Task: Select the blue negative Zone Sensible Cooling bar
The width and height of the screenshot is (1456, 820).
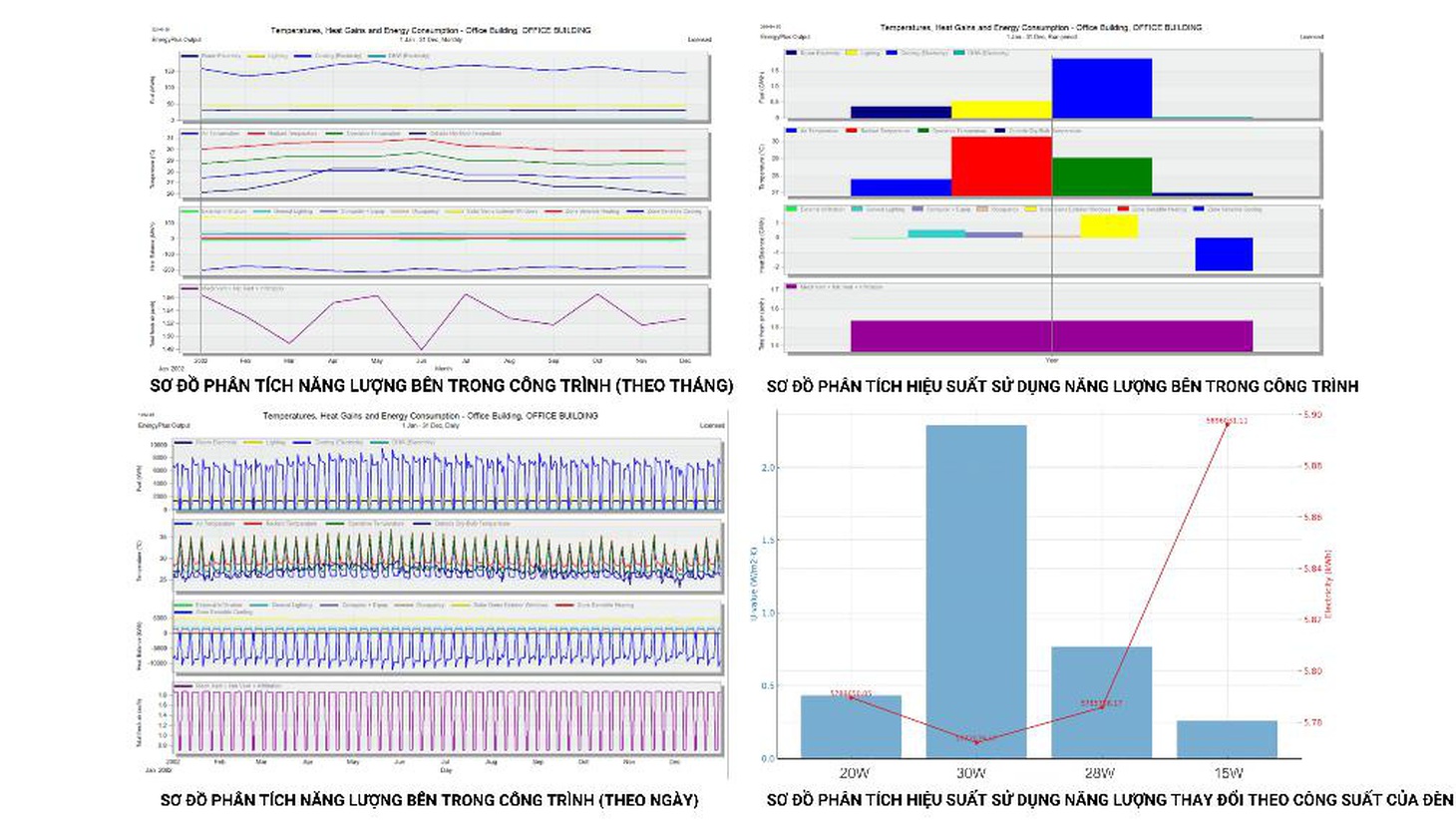Action: [x=1224, y=253]
